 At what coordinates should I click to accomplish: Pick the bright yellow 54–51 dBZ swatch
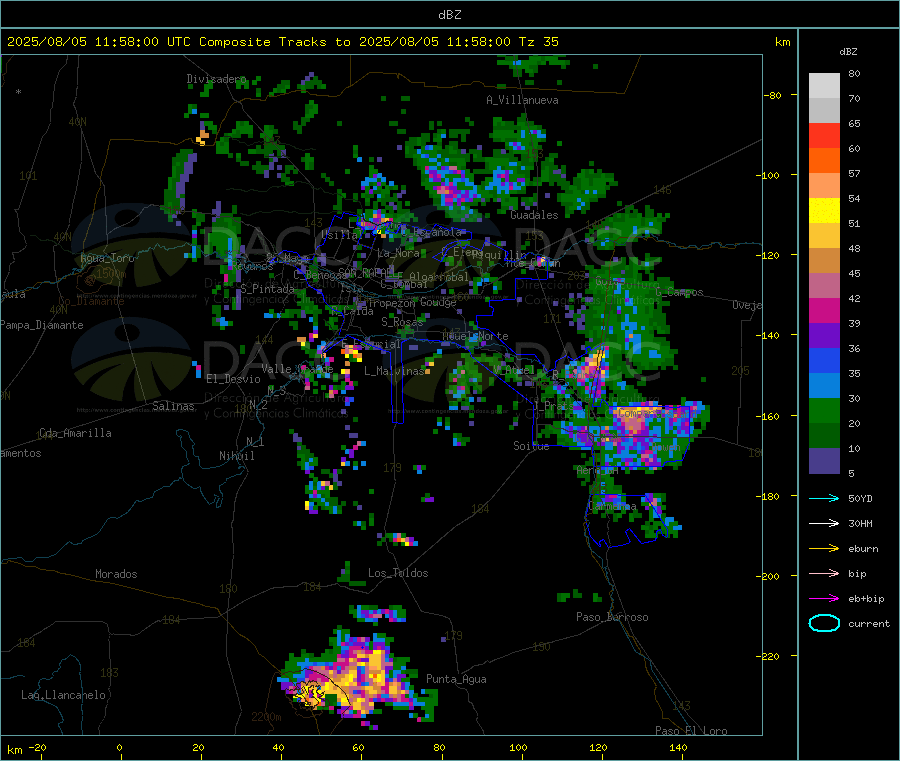pyautogui.click(x=824, y=211)
